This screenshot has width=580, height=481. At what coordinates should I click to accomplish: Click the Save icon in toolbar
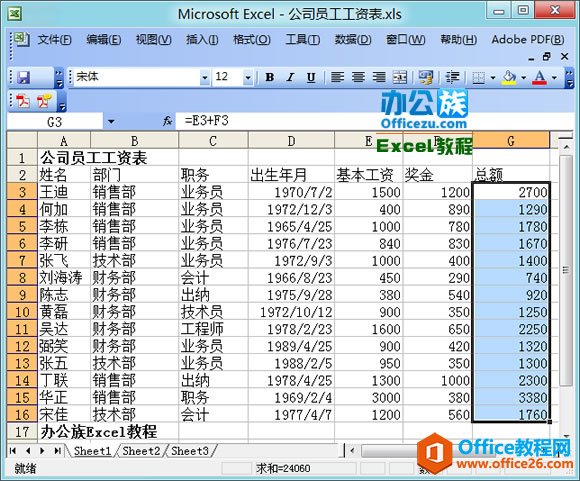point(24,77)
